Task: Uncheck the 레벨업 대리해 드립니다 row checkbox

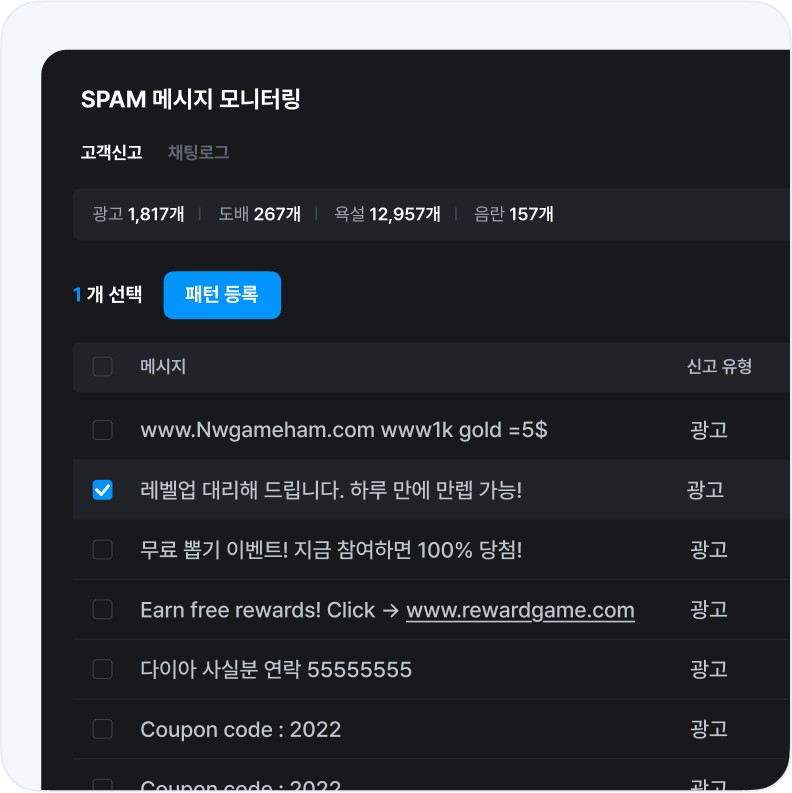Action: click(x=102, y=490)
